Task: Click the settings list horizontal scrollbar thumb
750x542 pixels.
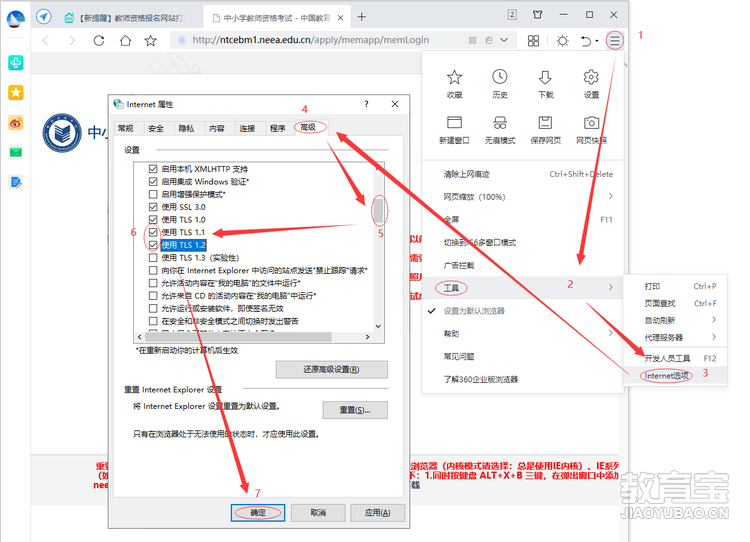Action: pos(238,337)
